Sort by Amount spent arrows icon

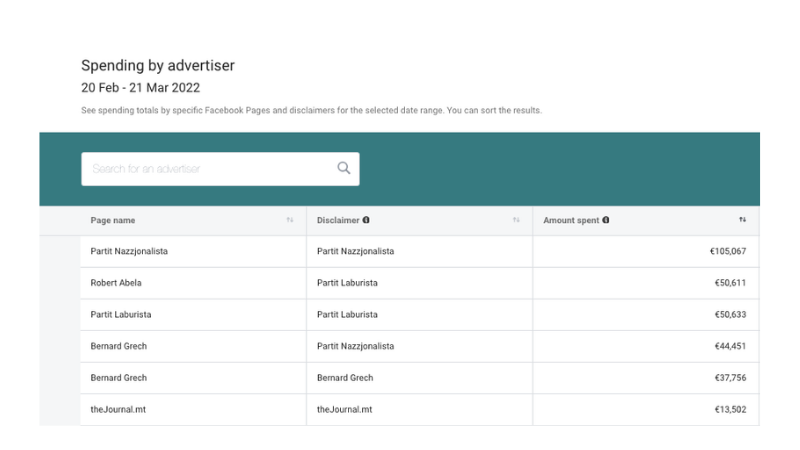tap(742, 220)
